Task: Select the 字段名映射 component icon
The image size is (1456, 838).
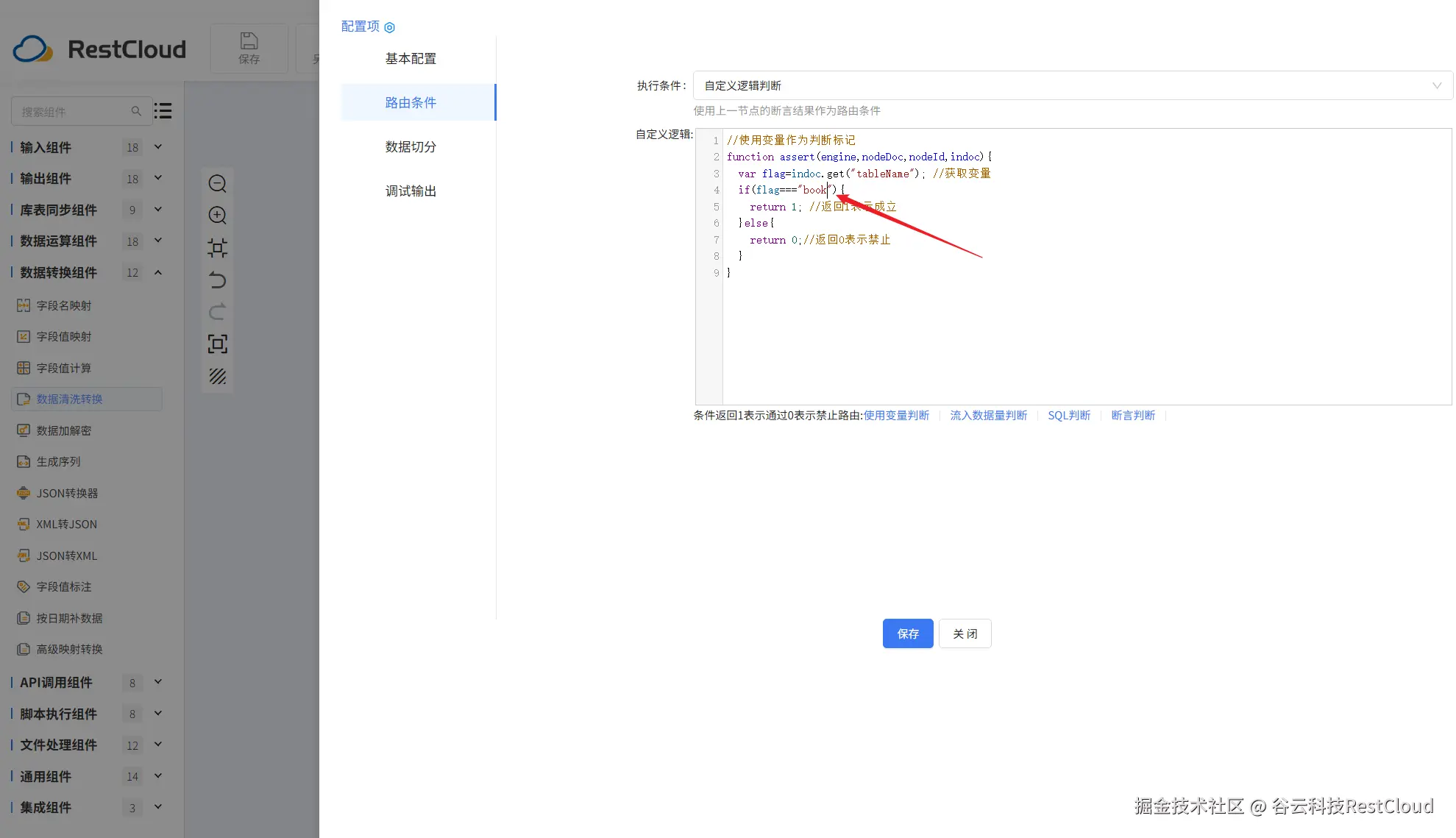Action: pos(24,305)
